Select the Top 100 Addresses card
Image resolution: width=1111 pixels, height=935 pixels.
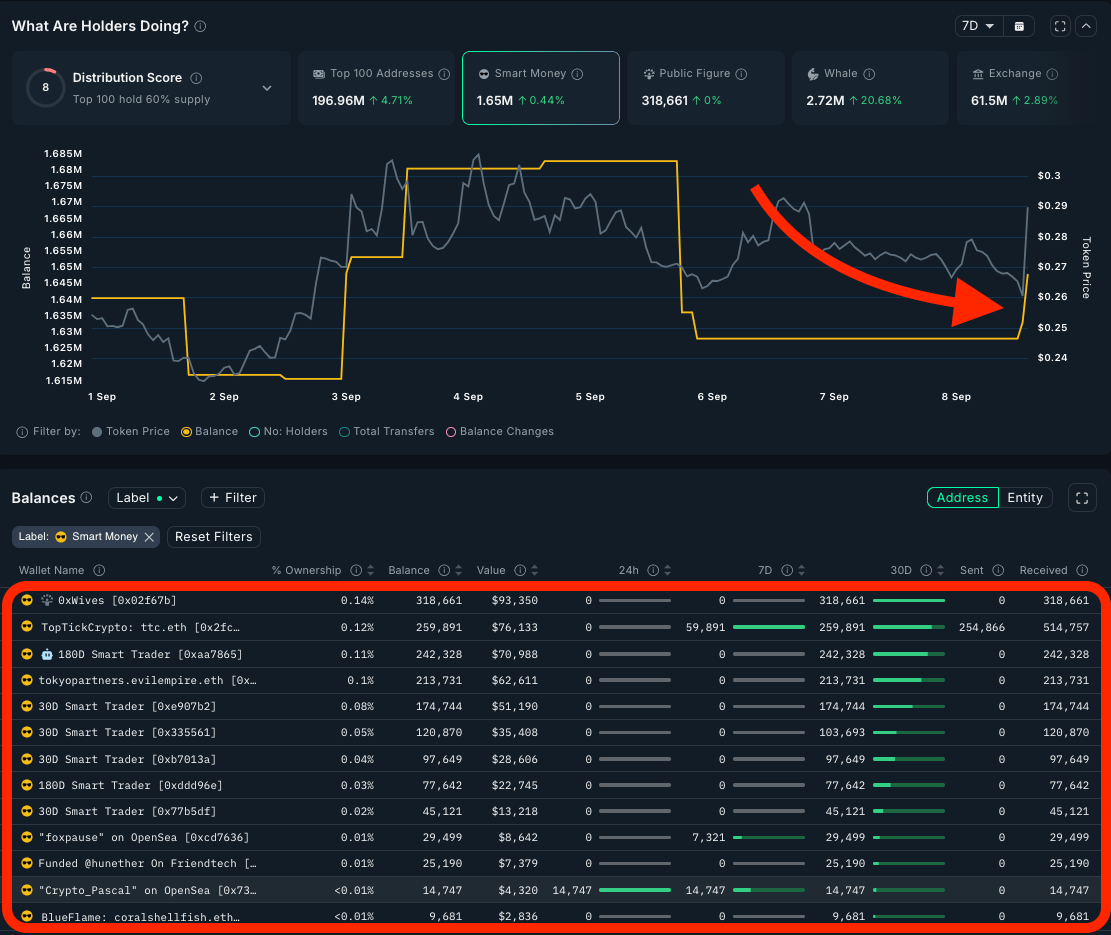click(376, 88)
